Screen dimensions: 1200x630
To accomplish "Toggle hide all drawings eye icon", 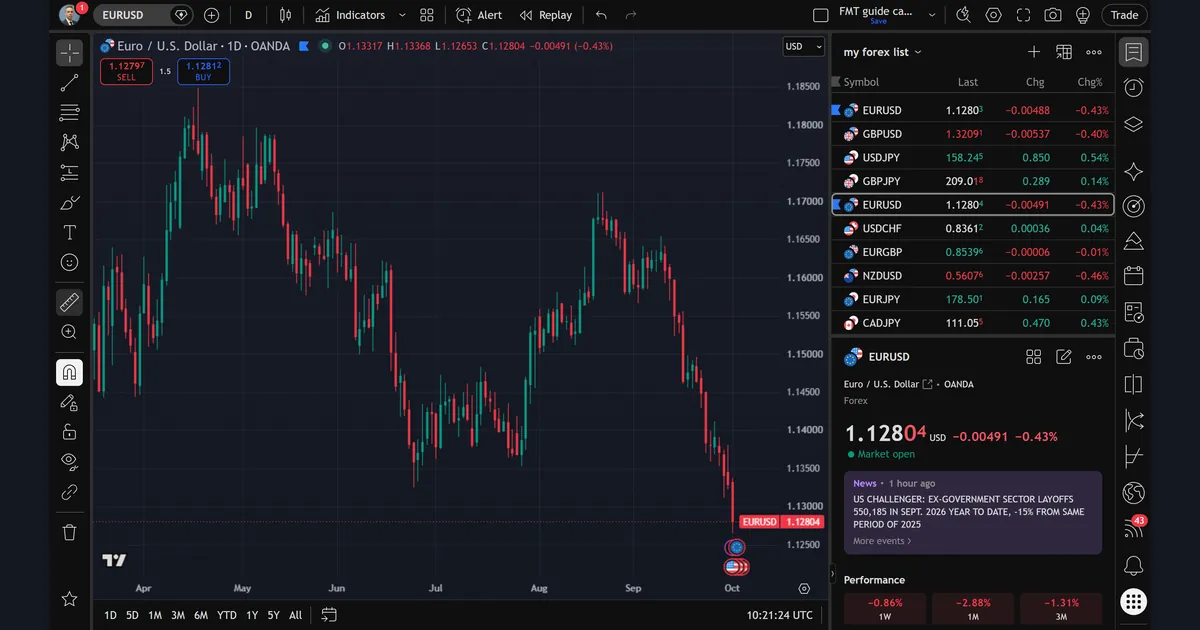I will pyautogui.click(x=69, y=461).
